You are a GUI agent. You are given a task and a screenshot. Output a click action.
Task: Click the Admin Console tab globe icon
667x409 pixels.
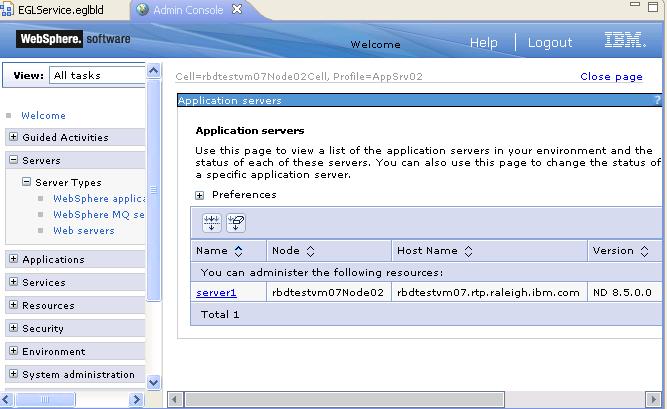coord(143,9)
